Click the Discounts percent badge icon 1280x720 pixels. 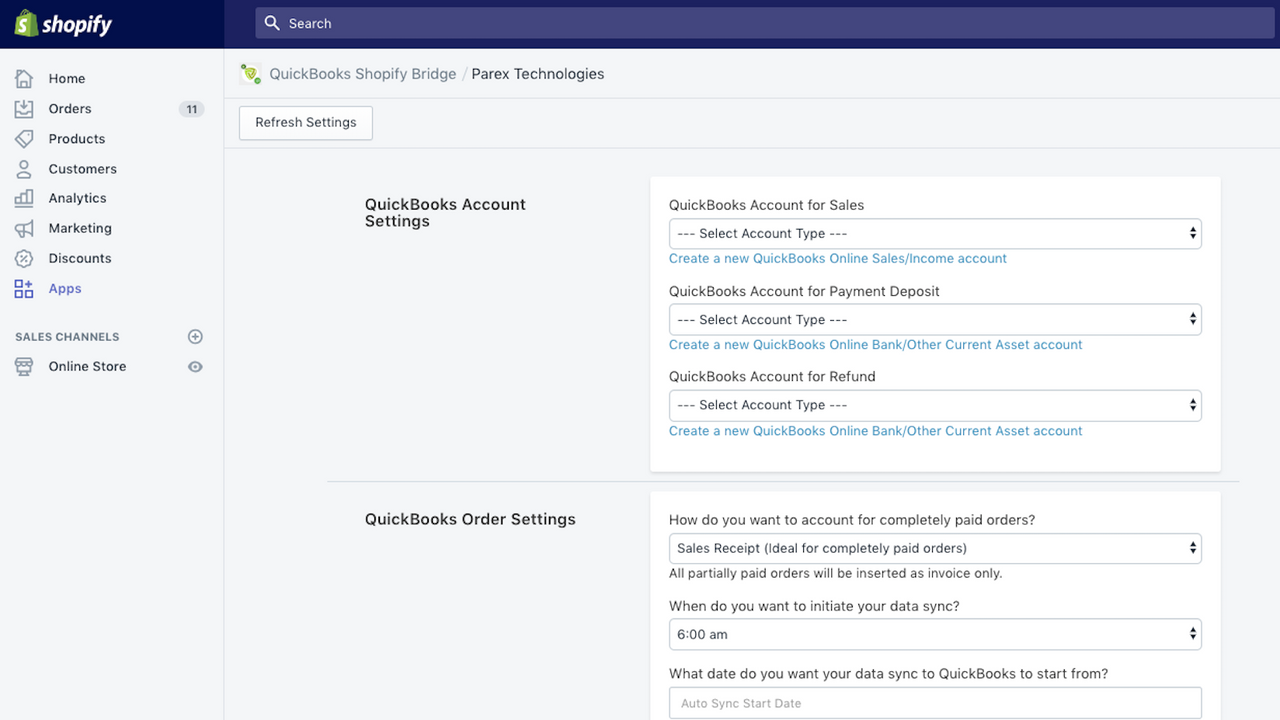[x=24, y=258]
